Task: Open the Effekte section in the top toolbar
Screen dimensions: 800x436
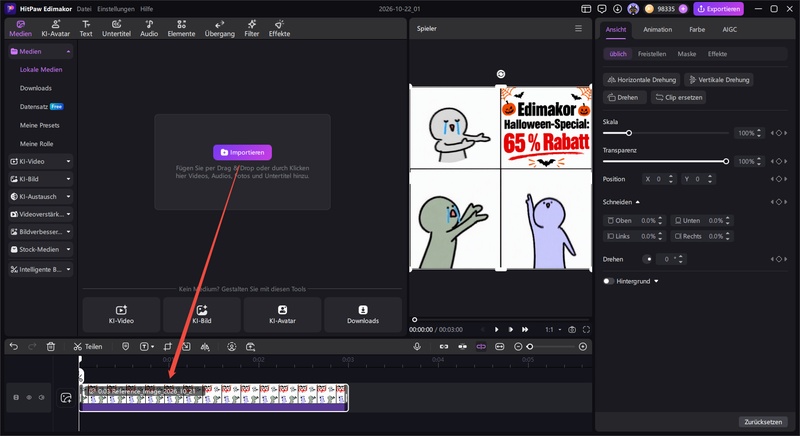Action: click(x=279, y=29)
